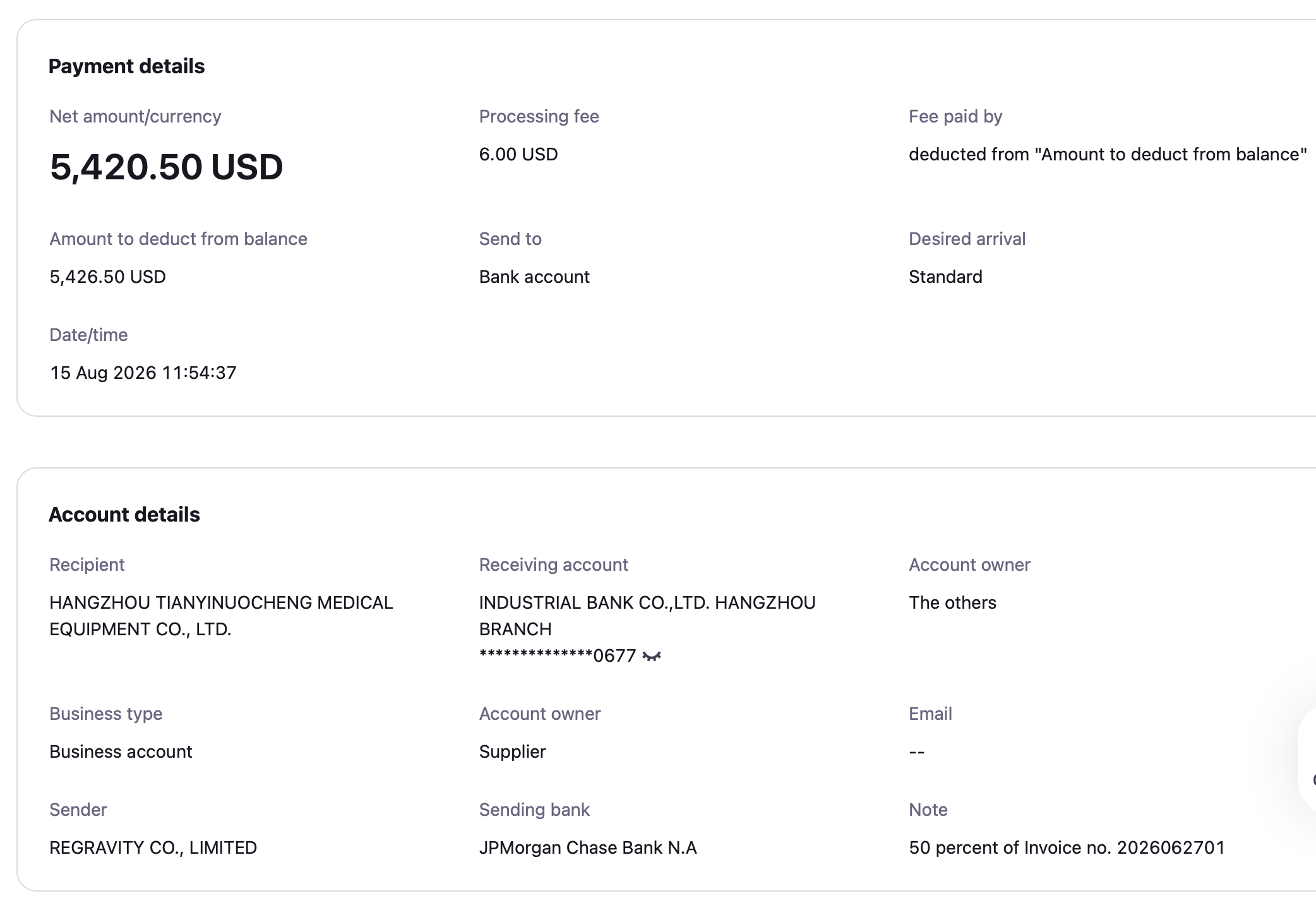Select the masked account number ending 0677
Image resolution: width=1316 pixels, height=903 pixels.
pyautogui.click(x=557, y=656)
